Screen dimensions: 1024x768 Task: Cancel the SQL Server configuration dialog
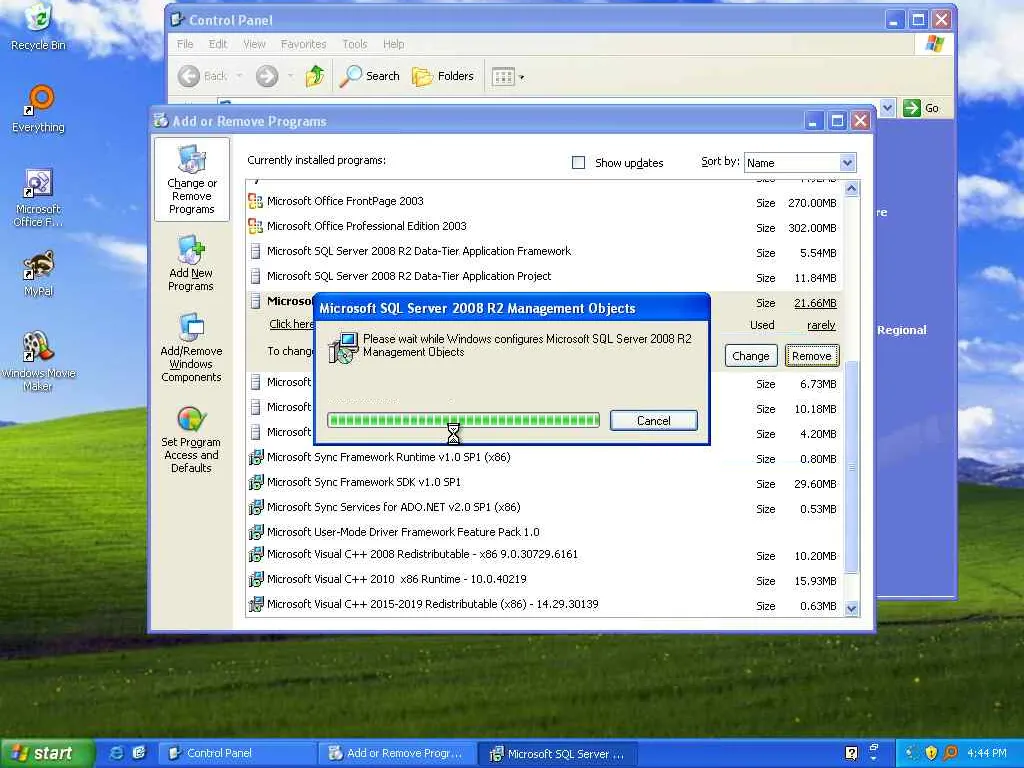[653, 421]
